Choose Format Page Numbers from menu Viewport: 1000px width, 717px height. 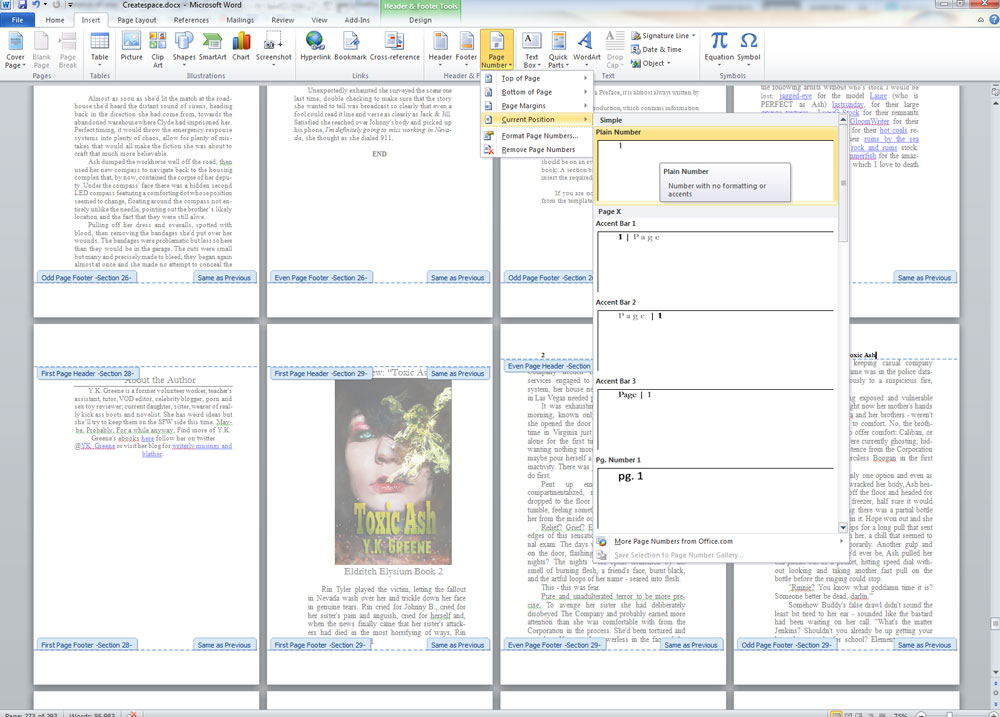tap(539, 136)
